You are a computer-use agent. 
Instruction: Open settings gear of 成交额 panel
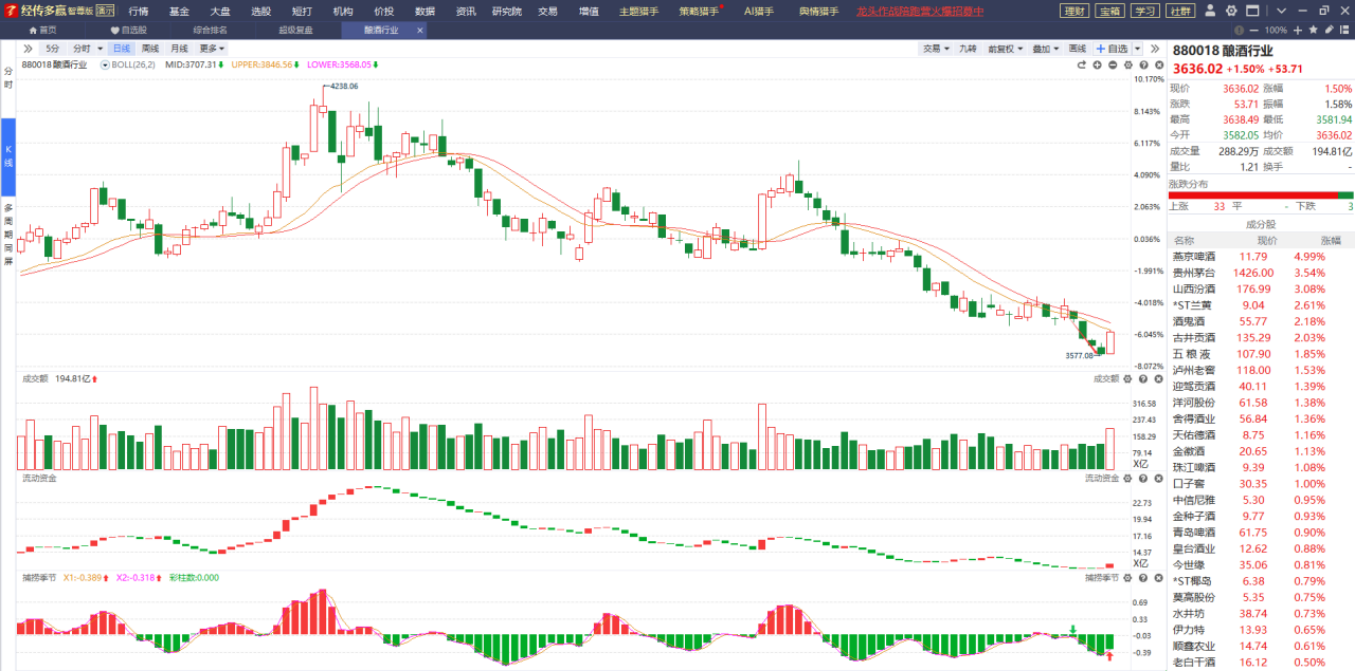1128,379
